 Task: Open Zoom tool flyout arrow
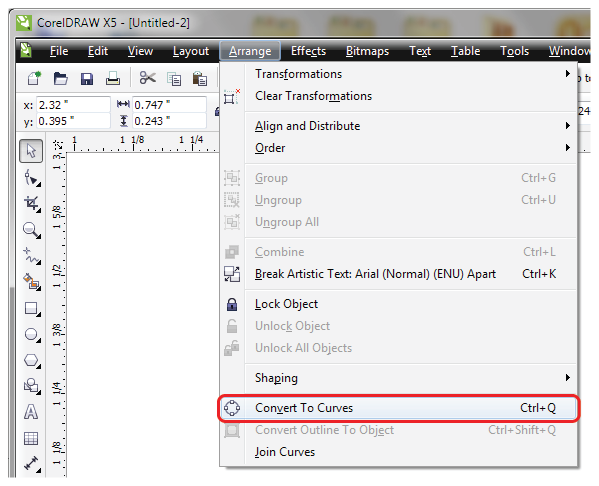(38, 237)
